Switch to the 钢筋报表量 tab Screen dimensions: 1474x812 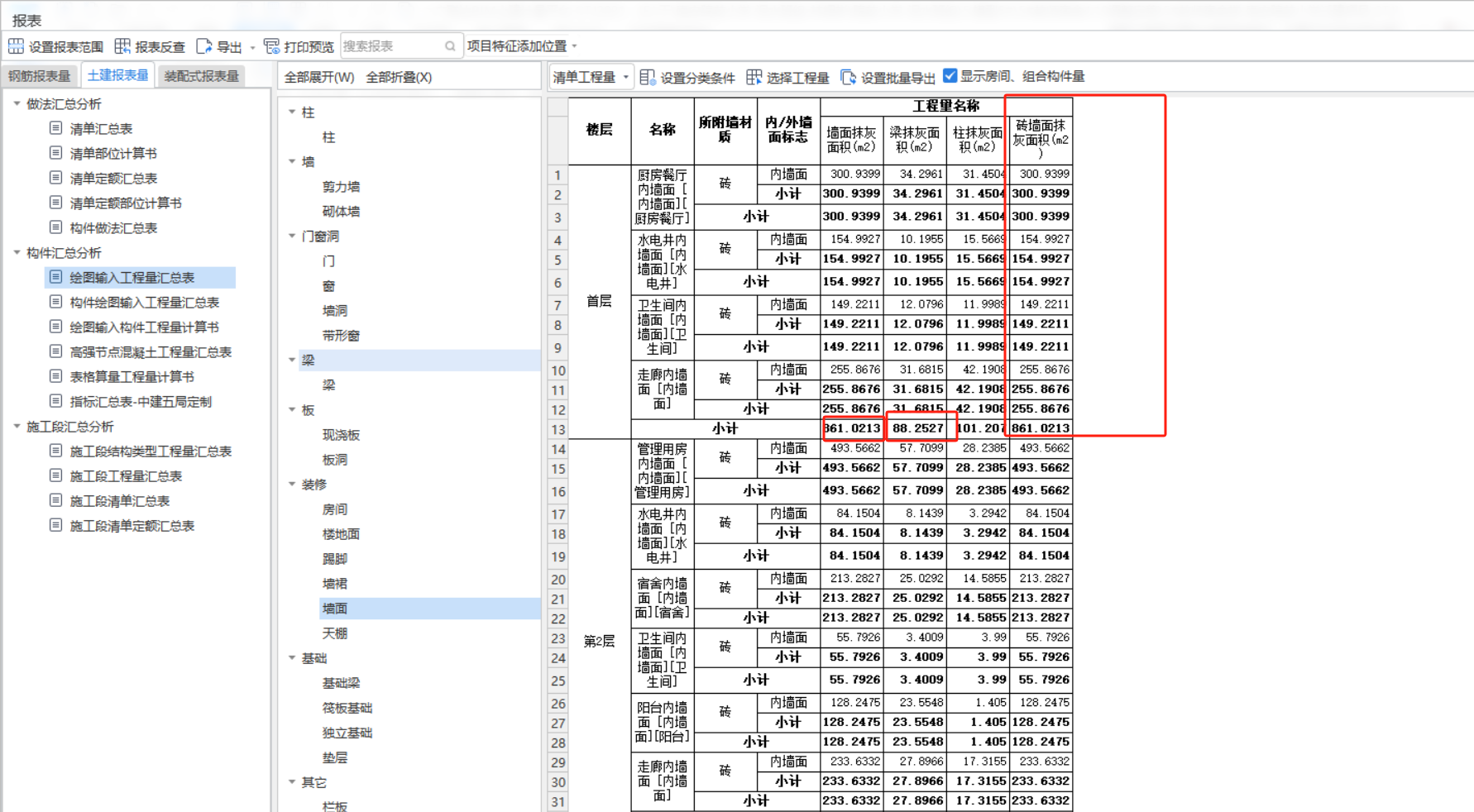39,76
